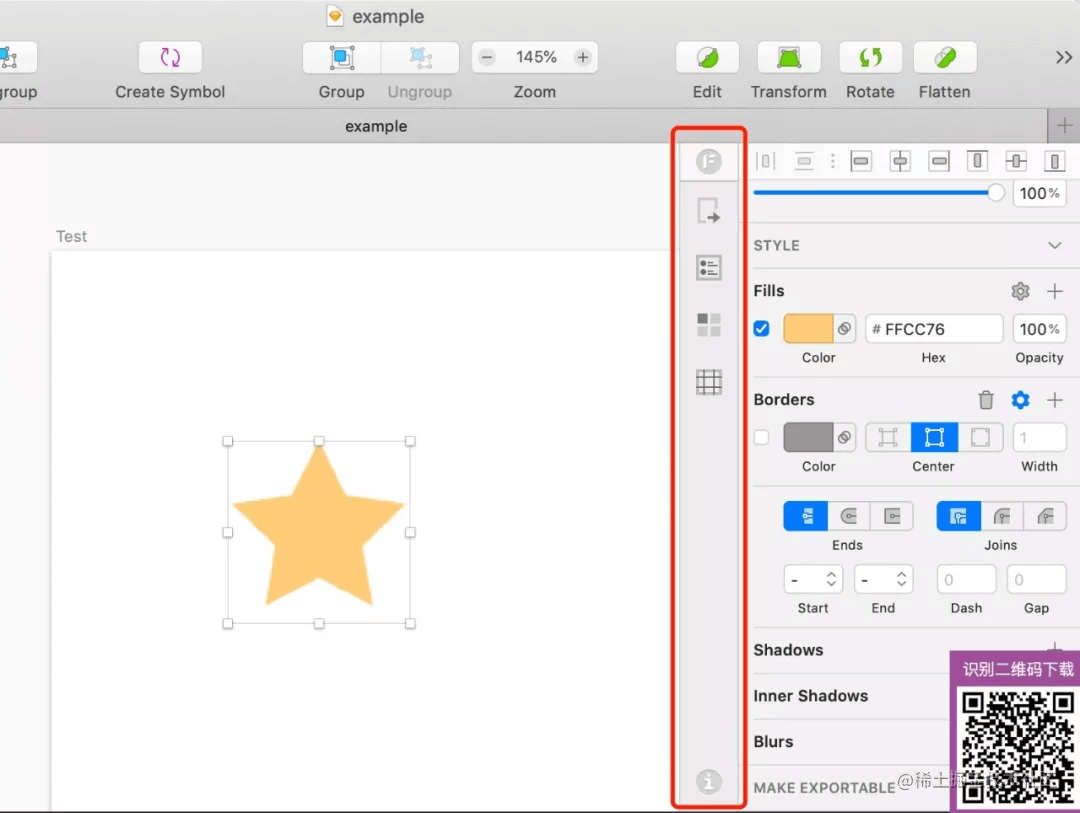Open the blue Borders gear options

(x=1020, y=400)
